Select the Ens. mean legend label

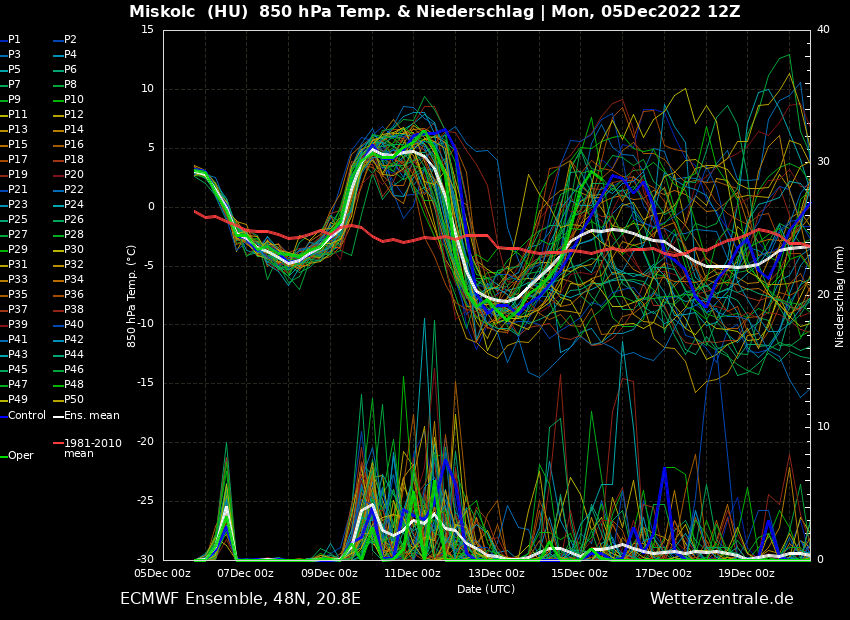91,415
